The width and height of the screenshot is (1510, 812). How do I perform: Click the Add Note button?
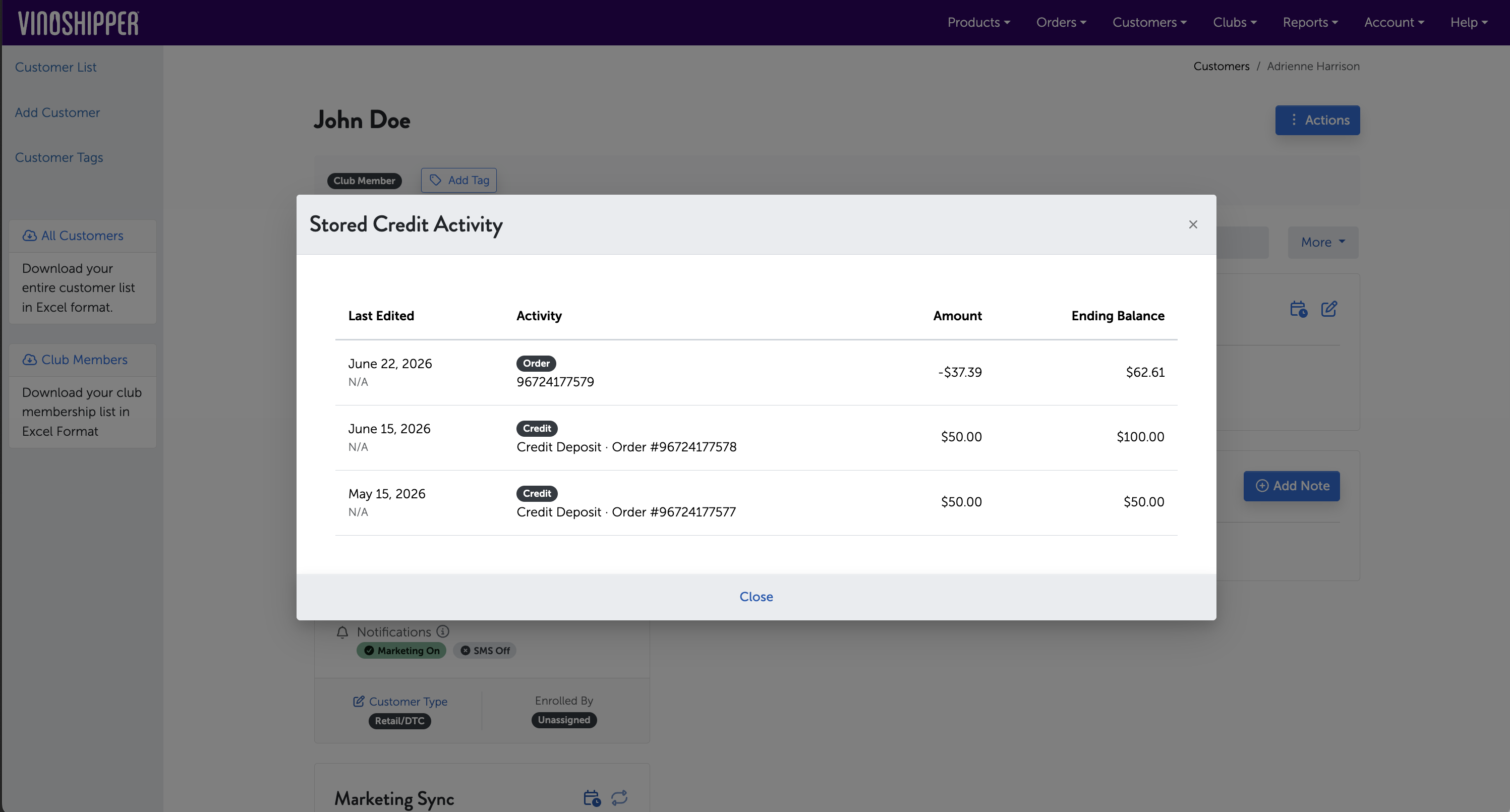click(x=1291, y=486)
